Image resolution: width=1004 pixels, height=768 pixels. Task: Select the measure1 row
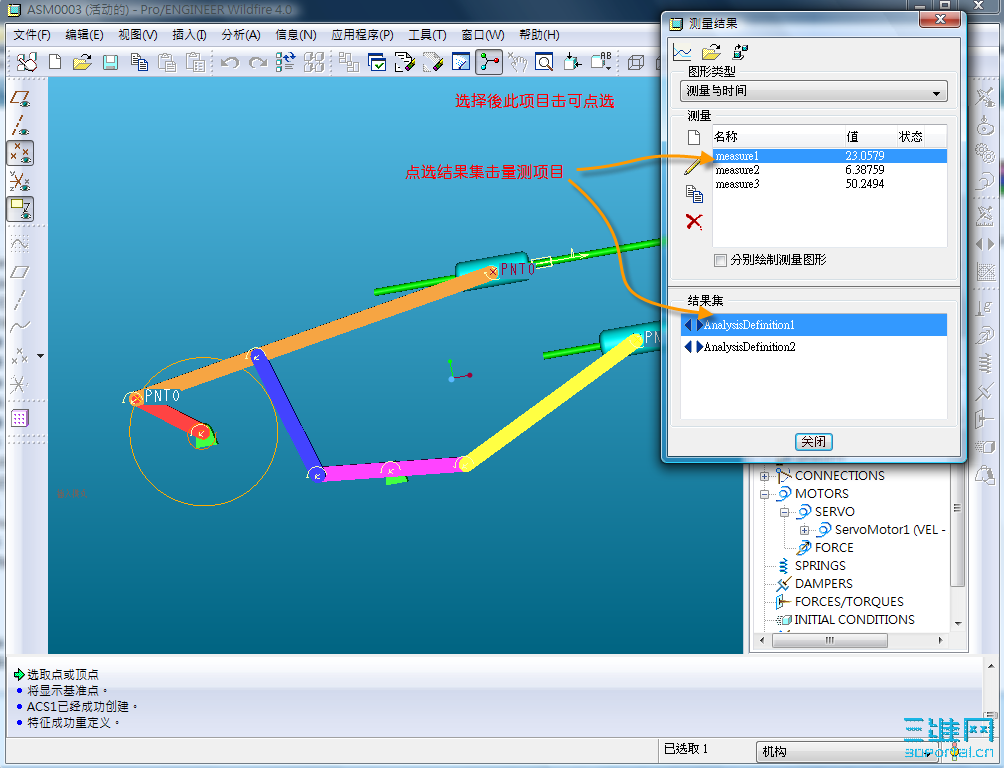(x=830, y=156)
